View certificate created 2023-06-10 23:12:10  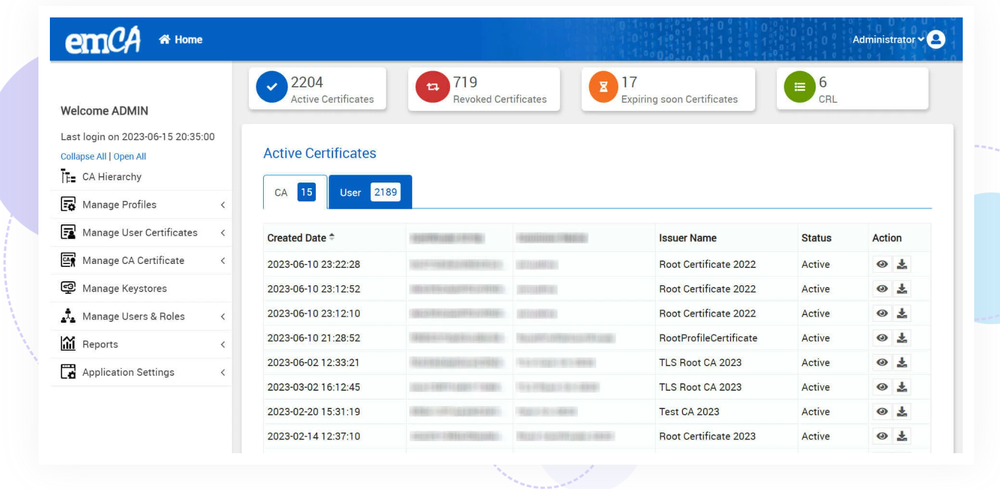882,314
